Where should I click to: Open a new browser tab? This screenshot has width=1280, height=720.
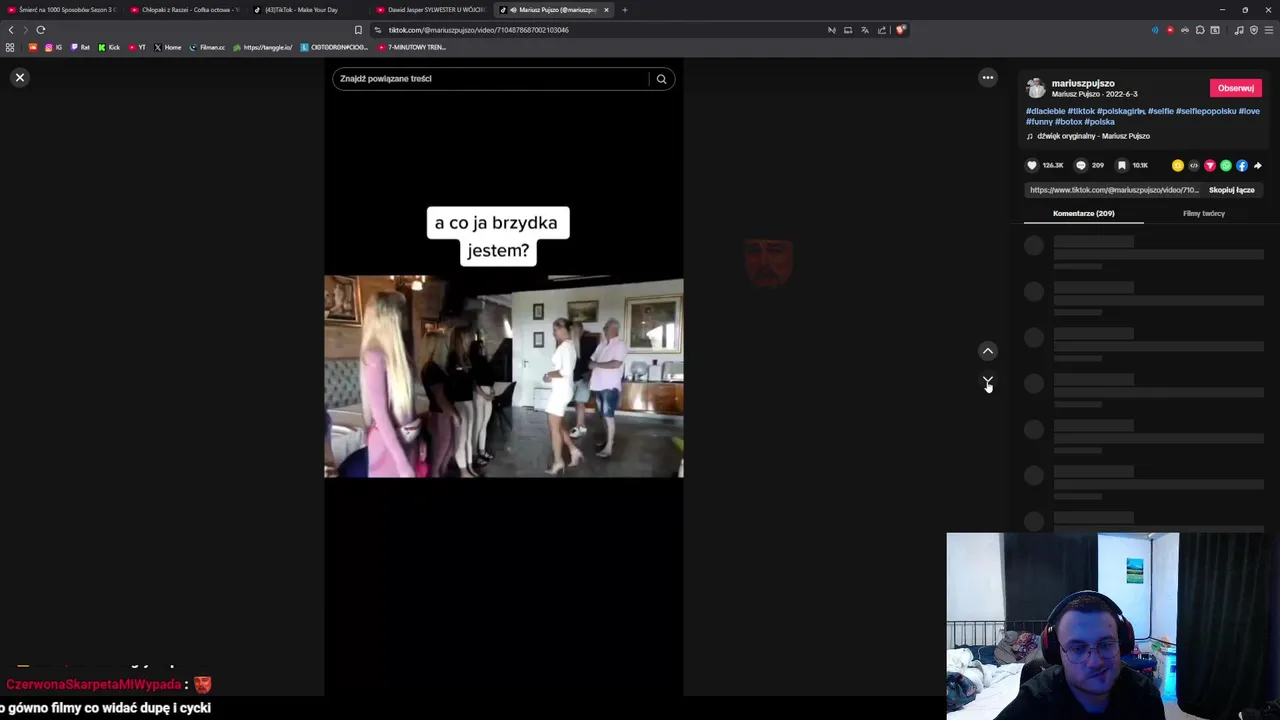625,10
